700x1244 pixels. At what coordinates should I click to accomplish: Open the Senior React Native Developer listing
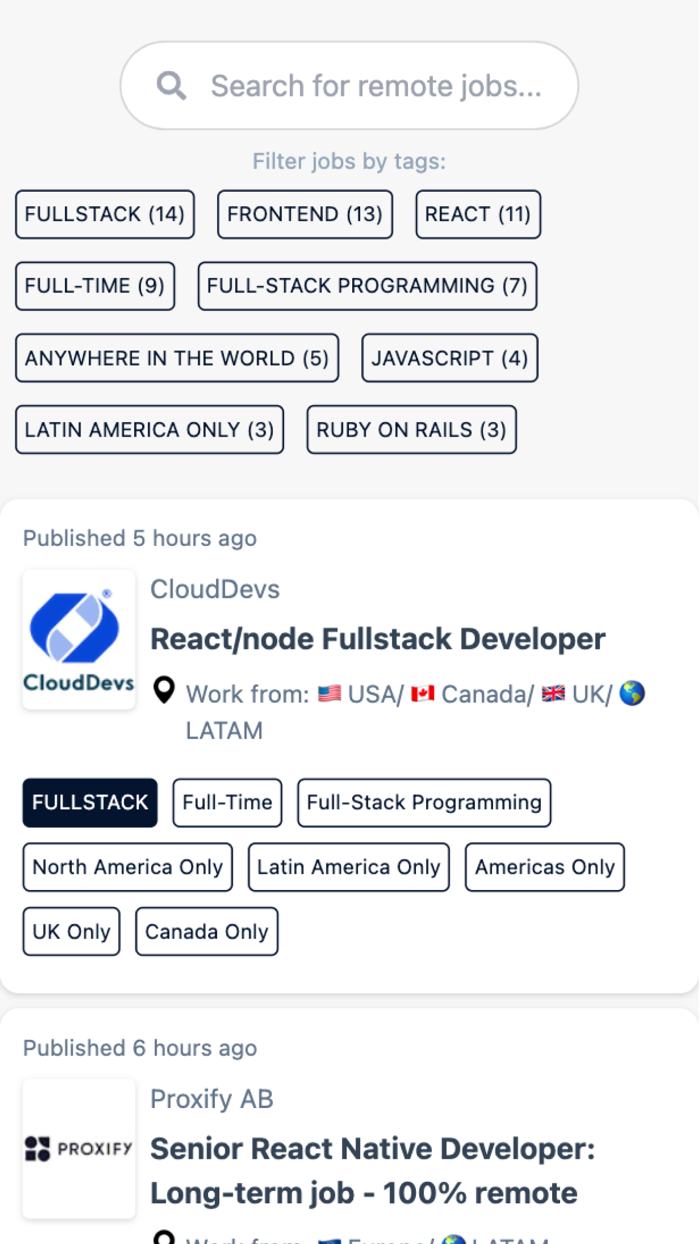point(373,1170)
